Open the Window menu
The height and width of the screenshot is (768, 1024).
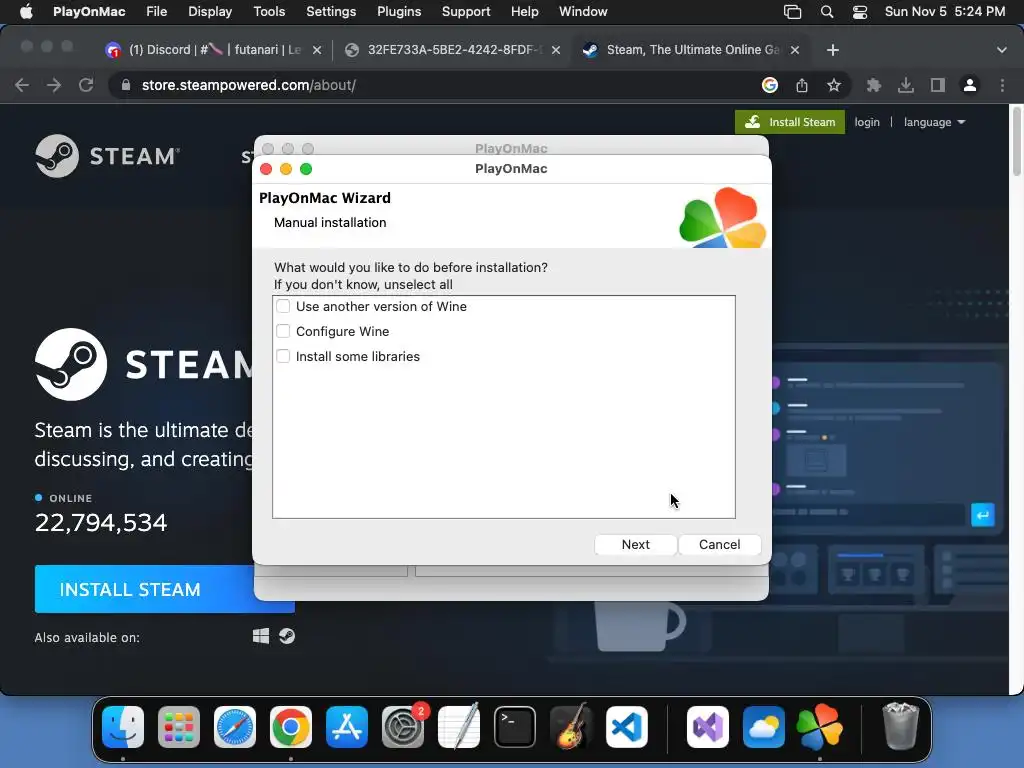583,12
